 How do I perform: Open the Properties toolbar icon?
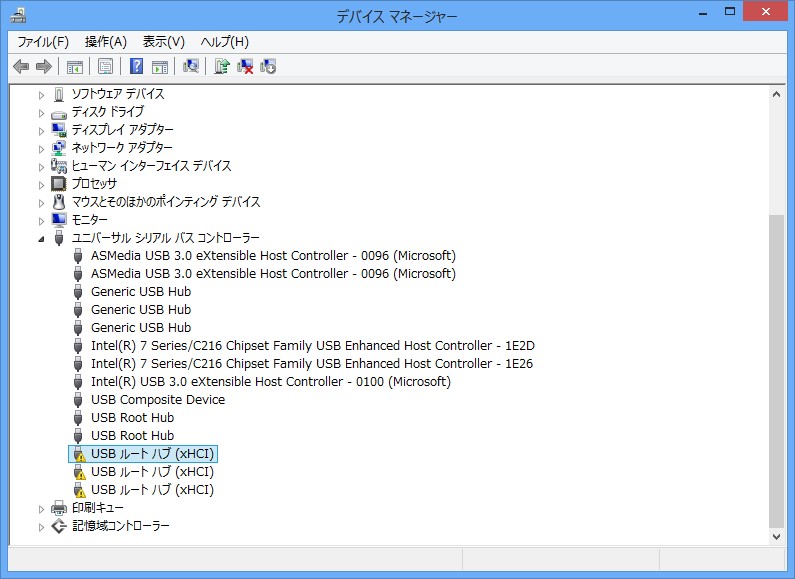[x=105, y=66]
